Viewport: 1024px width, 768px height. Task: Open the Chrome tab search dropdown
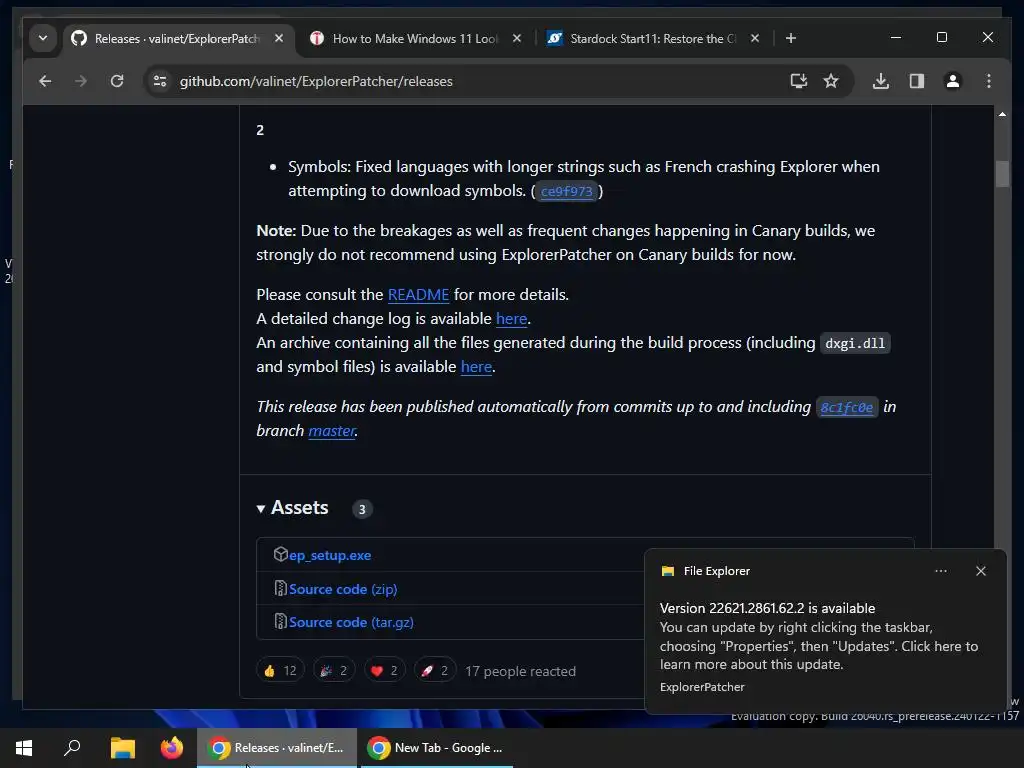43,38
